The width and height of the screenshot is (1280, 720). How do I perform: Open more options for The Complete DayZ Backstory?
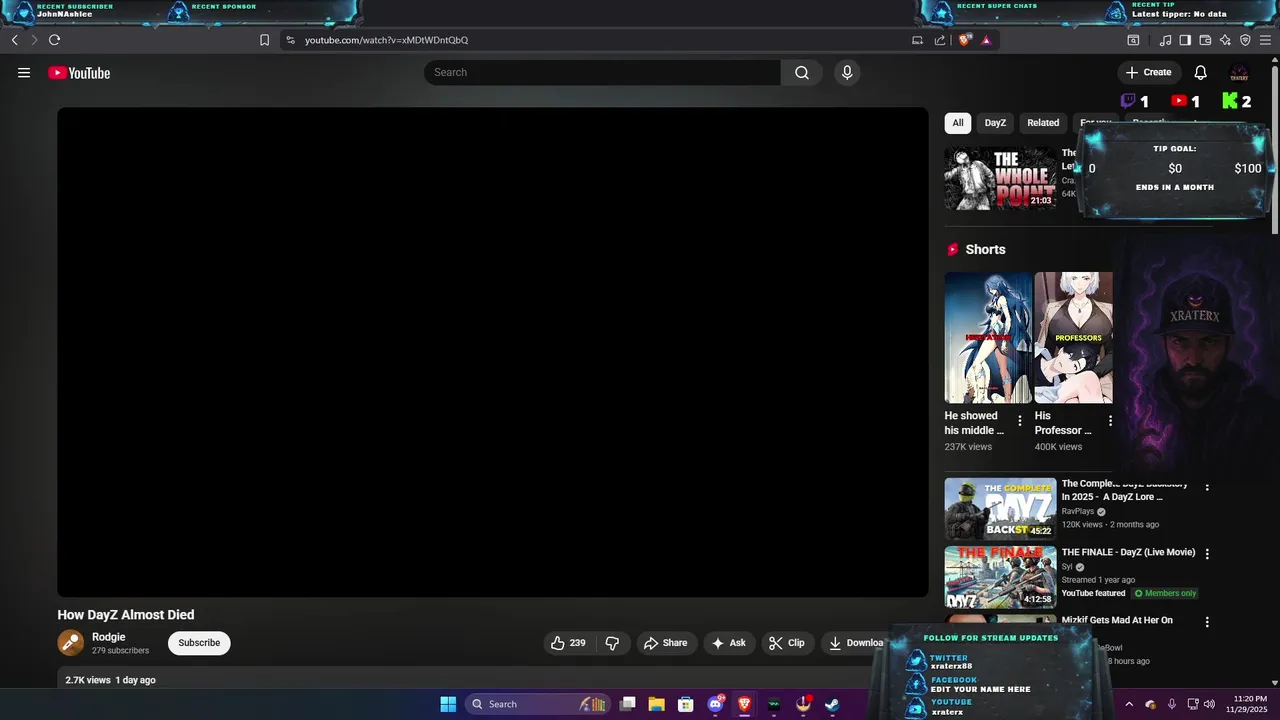point(1207,487)
